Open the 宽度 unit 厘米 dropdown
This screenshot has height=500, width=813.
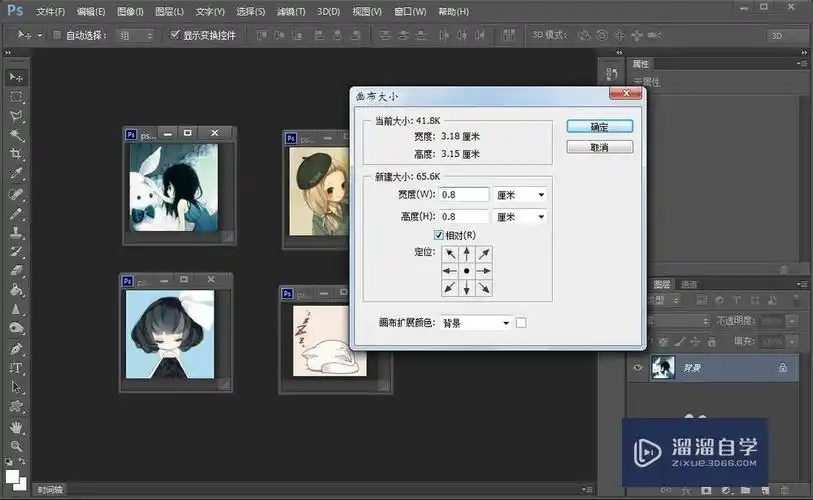(x=520, y=195)
